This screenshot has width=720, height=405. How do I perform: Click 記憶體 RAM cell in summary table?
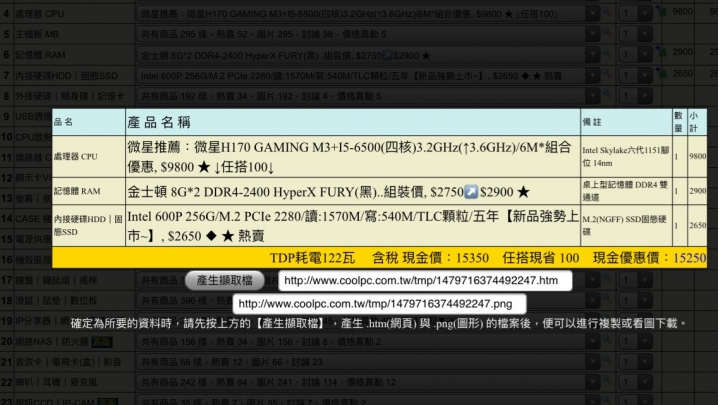[x=89, y=191]
